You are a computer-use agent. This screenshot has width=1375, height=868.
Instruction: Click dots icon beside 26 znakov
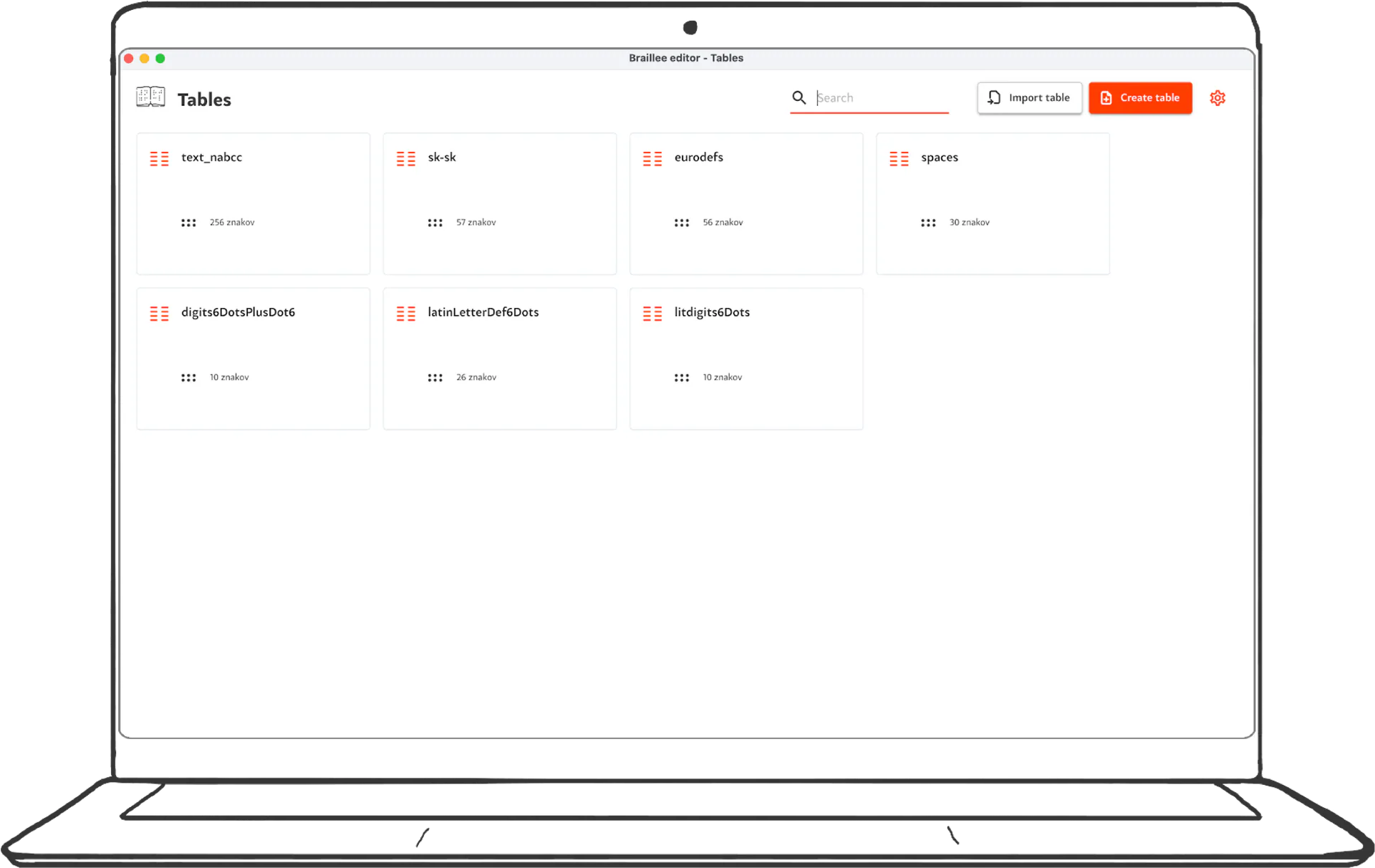435,377
